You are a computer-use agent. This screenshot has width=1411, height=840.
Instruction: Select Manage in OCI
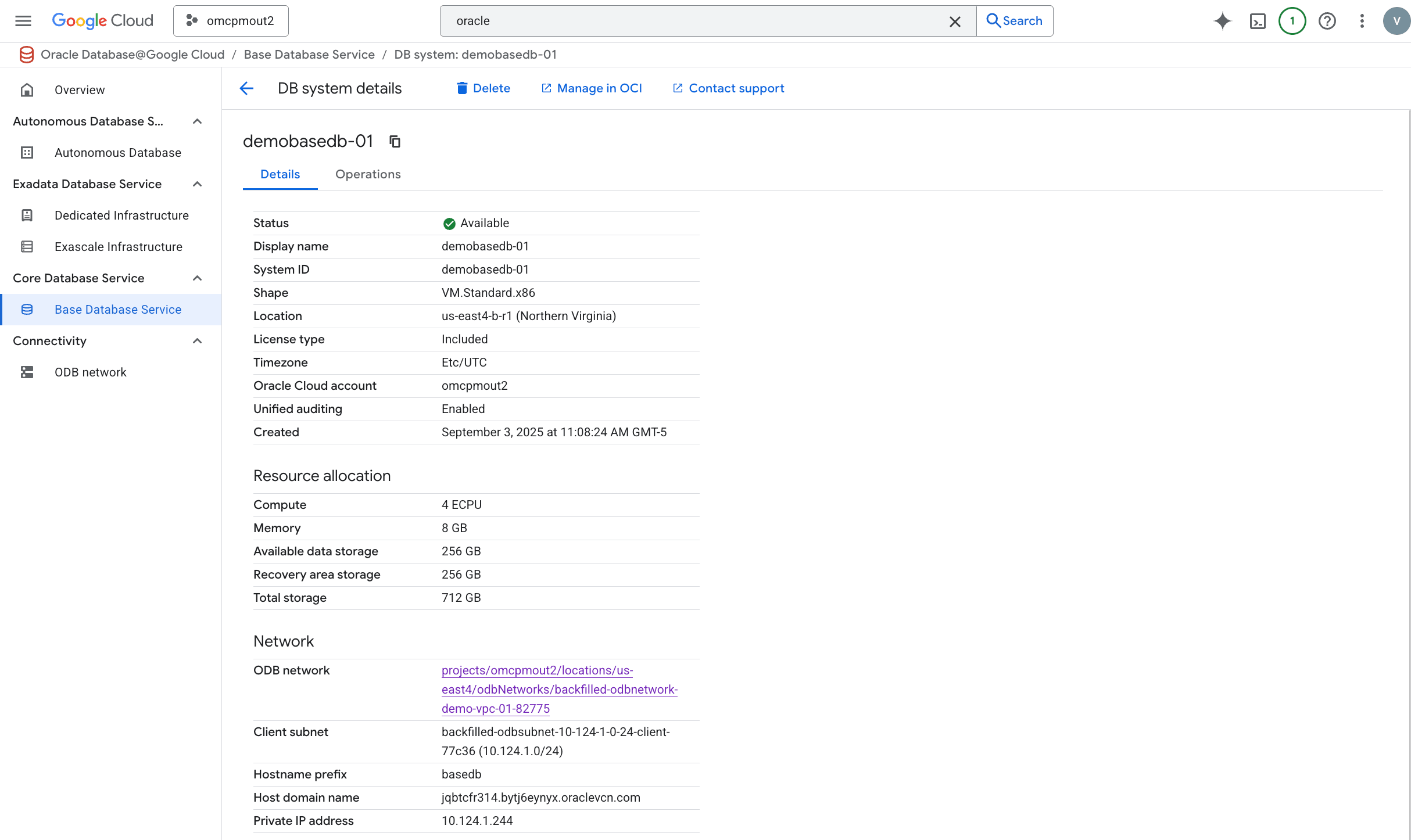tap(592, 88)
